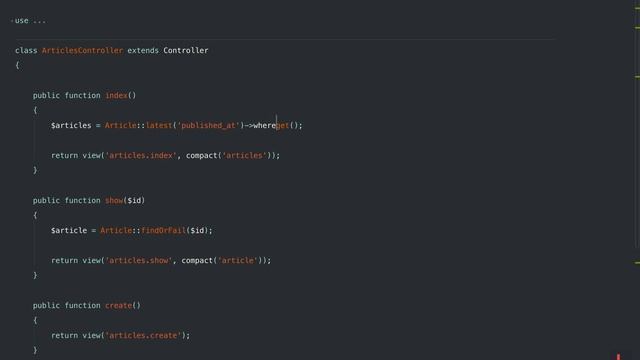Click the 'articles.show' view string
This screenshot has width=640, height=360.
tap(138, 260)
